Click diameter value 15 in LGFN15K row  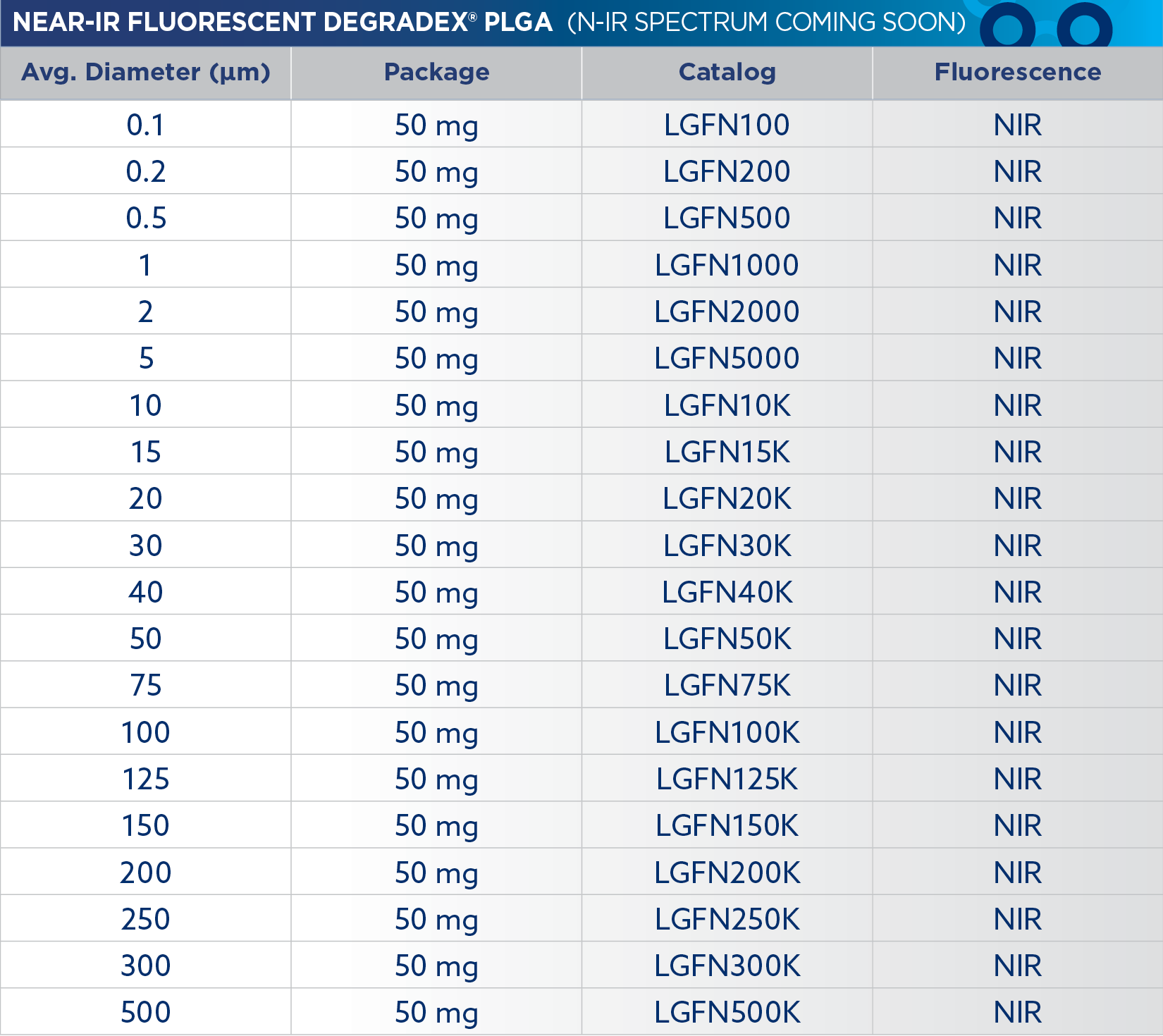tap(146, 452)
